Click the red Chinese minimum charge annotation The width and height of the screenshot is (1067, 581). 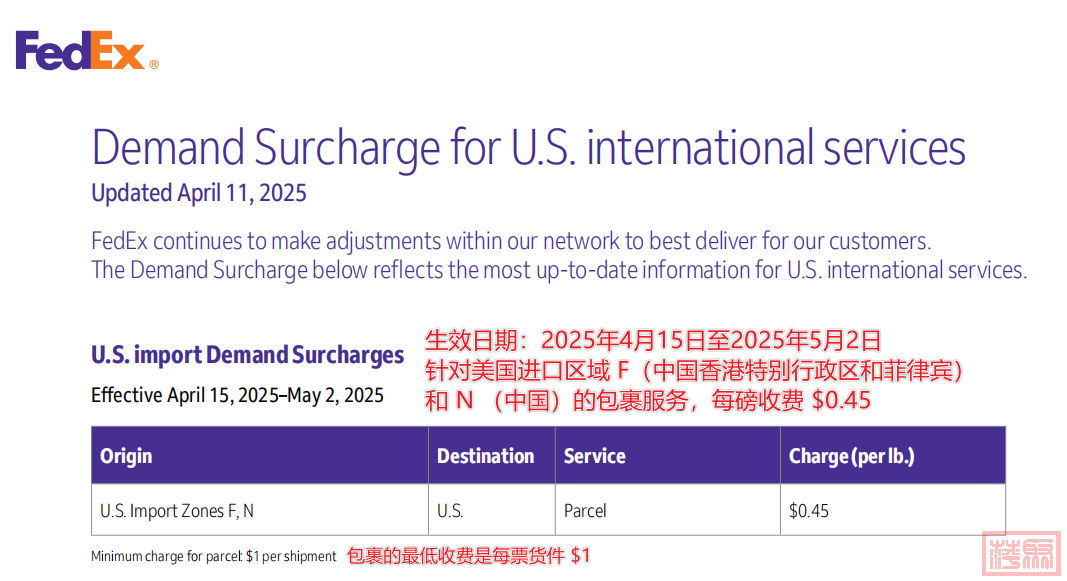[468, 556]
